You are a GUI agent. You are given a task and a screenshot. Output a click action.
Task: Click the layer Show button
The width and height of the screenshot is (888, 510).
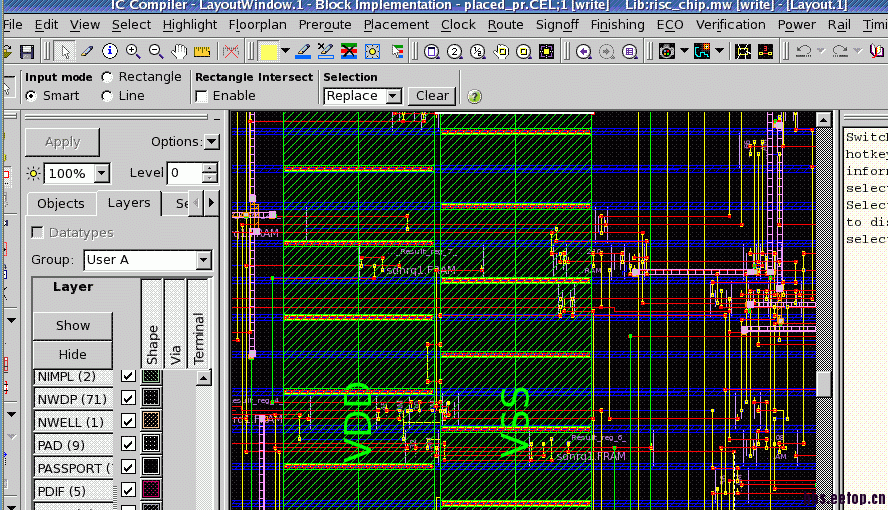point(72,325)
